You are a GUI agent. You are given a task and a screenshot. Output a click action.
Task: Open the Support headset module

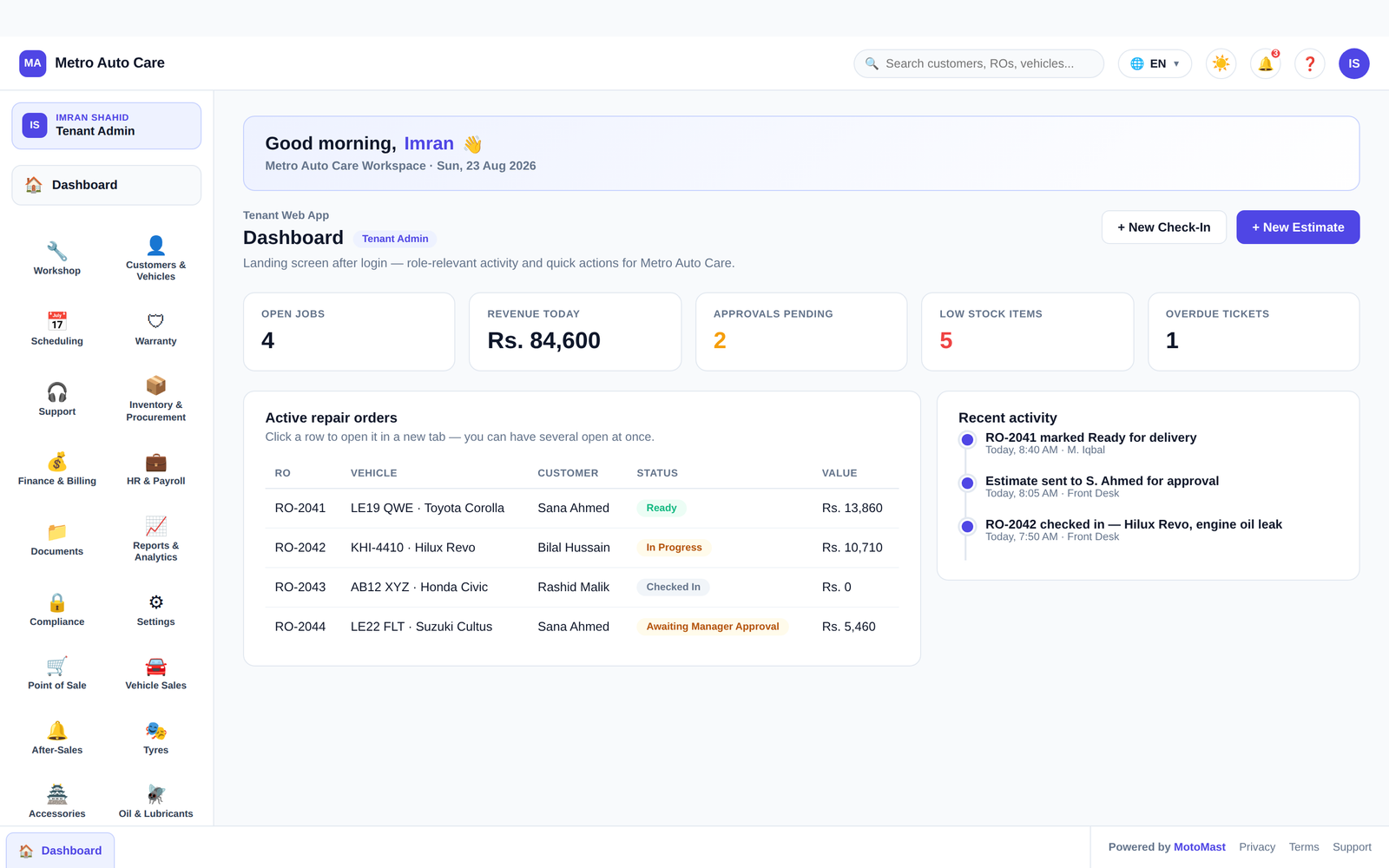pyautogui.click(x=57, y=399)
